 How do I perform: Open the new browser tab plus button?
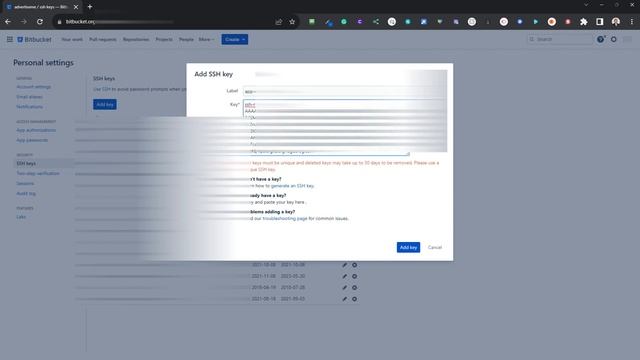[90, 7]
